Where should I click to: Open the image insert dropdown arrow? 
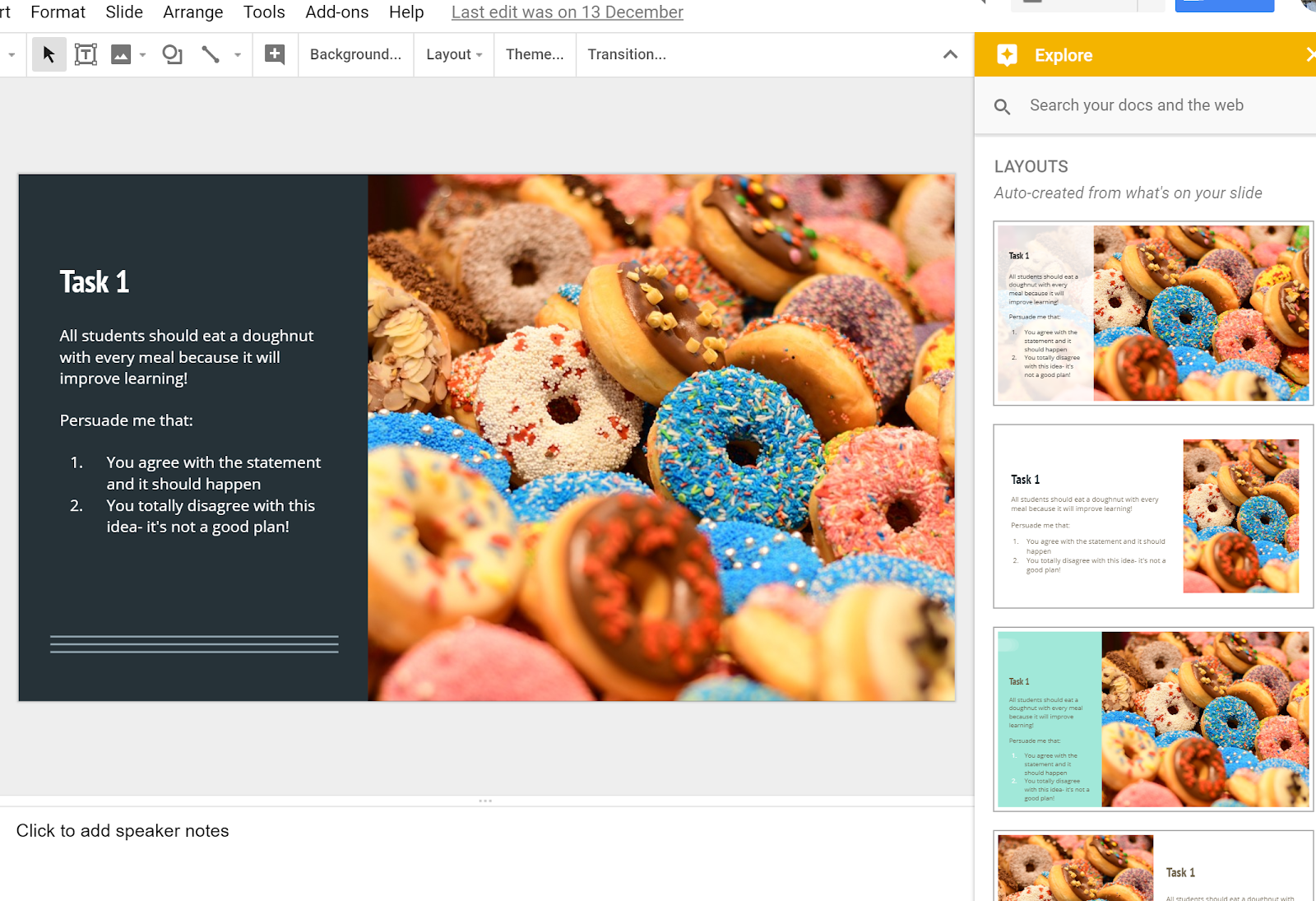[142, 55]
